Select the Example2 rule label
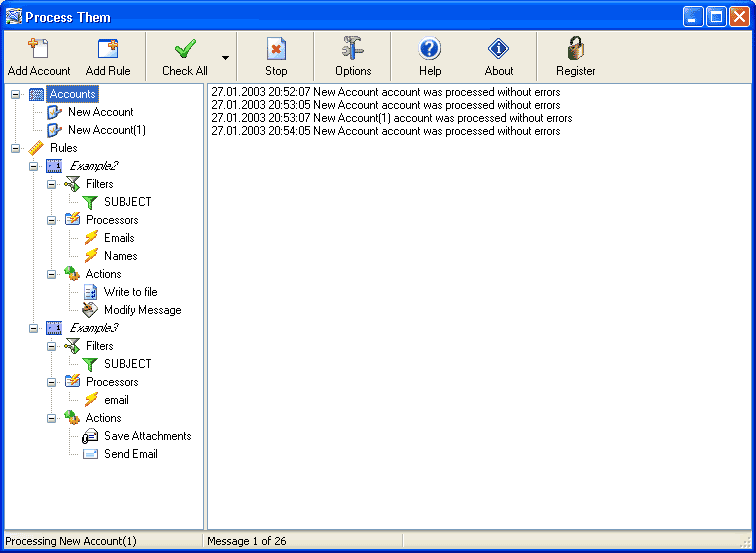Image resolution: width=756 pixels, height=553 pixels. click(94, 166)
